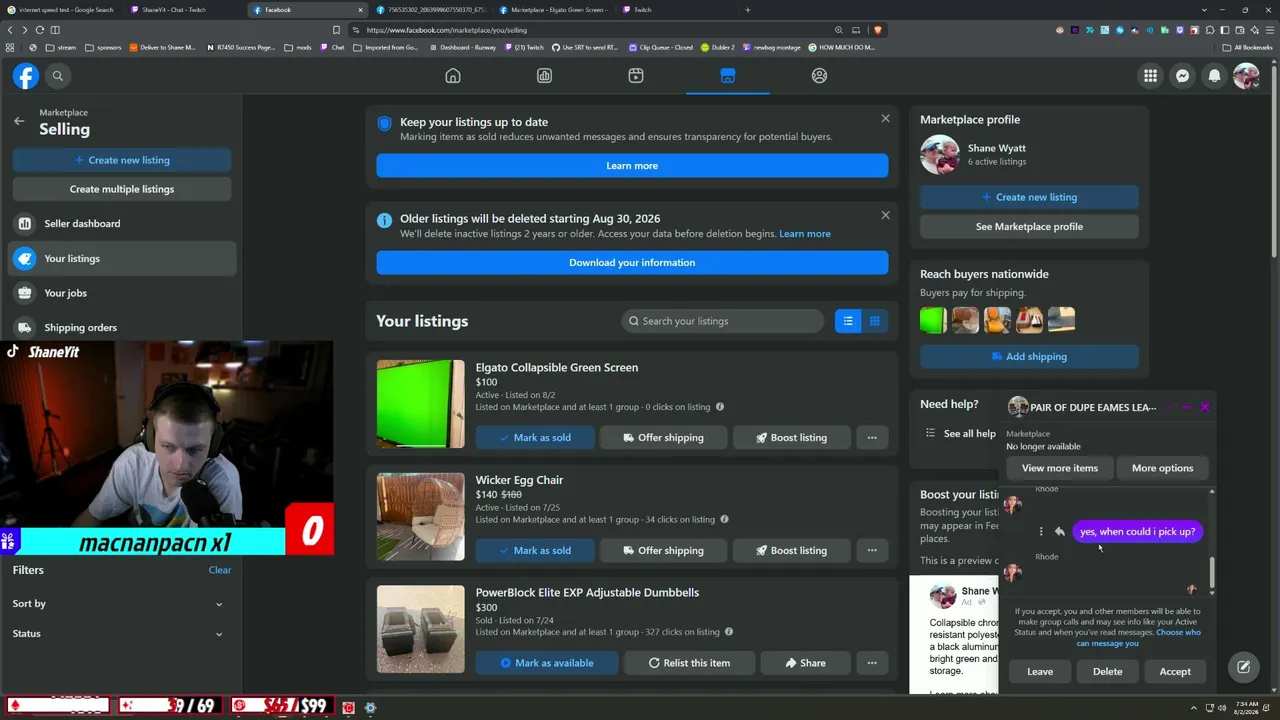
Task: Open more actions for PowerBlock Dumbbells
Action: 872,663
